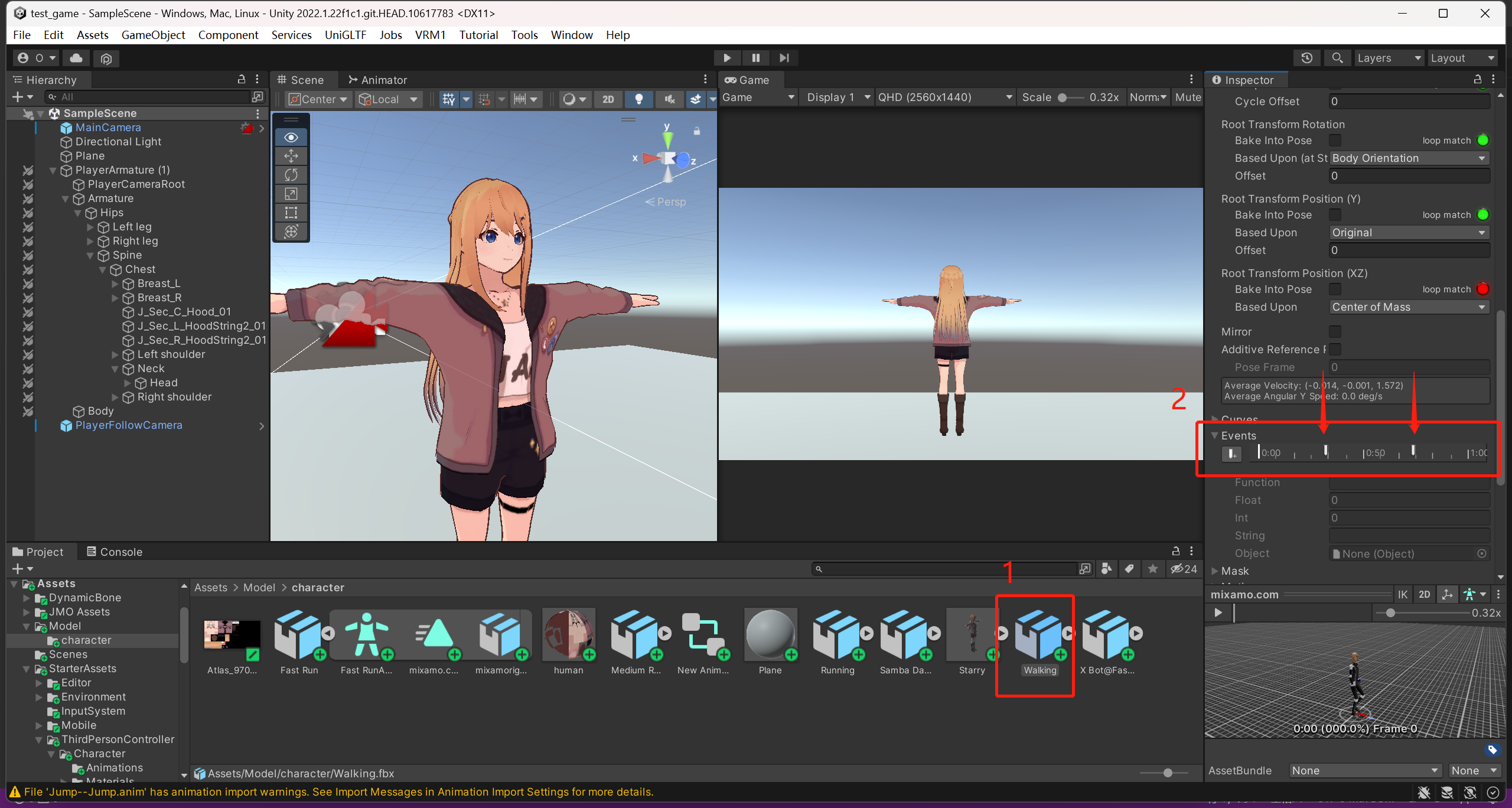
Task: Enable Bake Into Pose for Root Transform Rotation
Action: pyautogui.click(x=1335, y=140)
